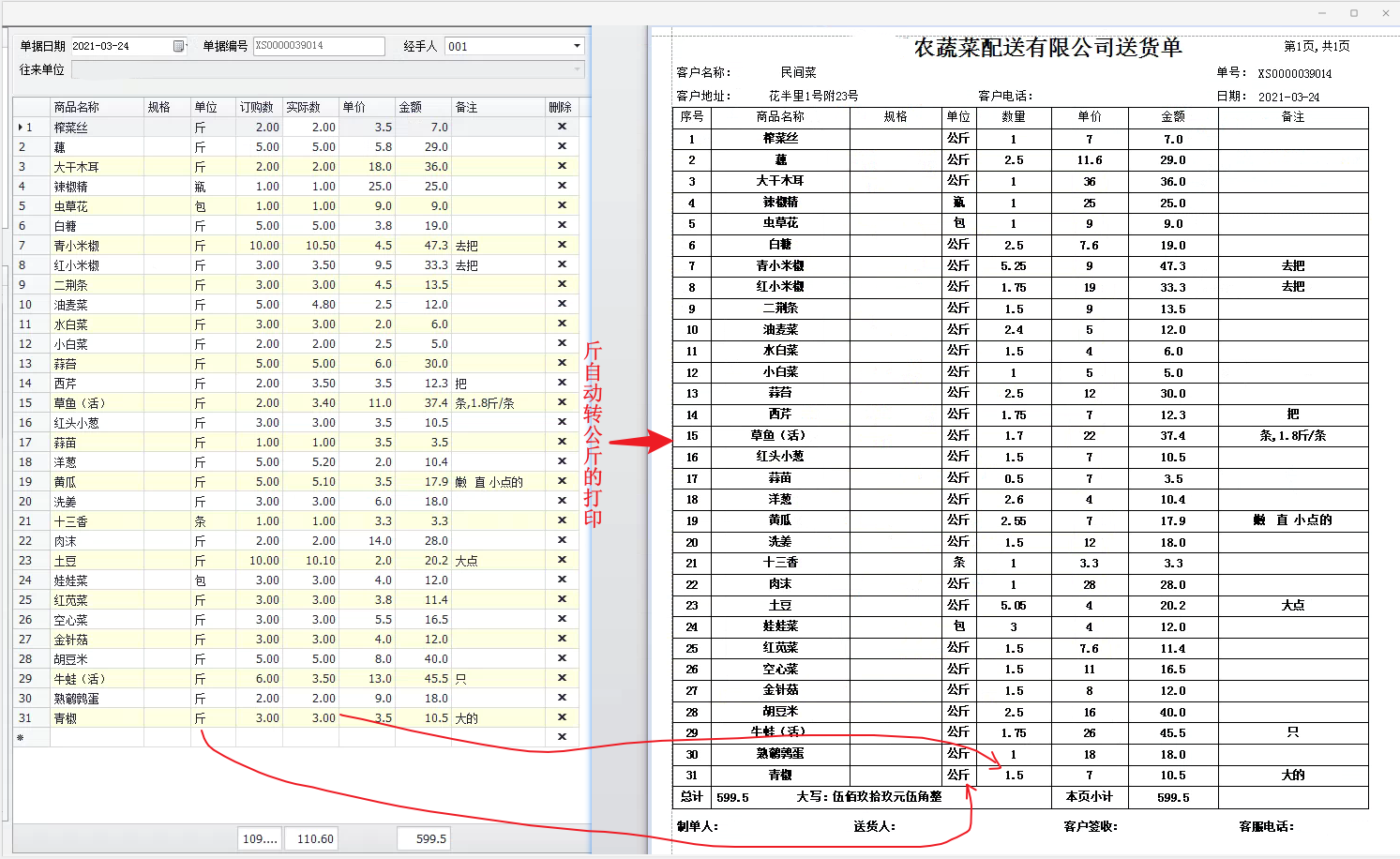
Task: Remove the 白糖 entry using its X
Action: click(562, 225)
